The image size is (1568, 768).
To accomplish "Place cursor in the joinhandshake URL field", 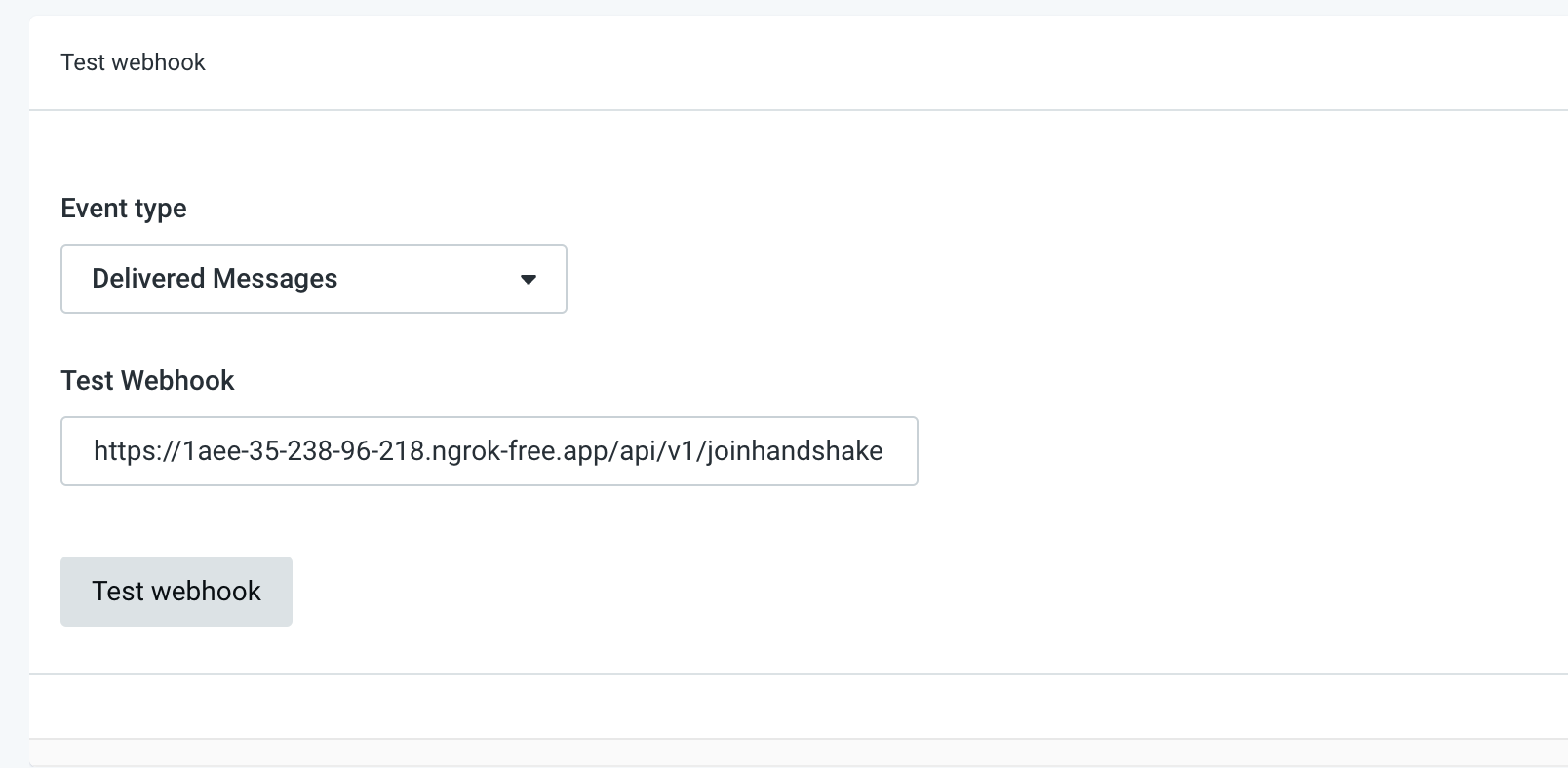I will [x=489, y=450].
